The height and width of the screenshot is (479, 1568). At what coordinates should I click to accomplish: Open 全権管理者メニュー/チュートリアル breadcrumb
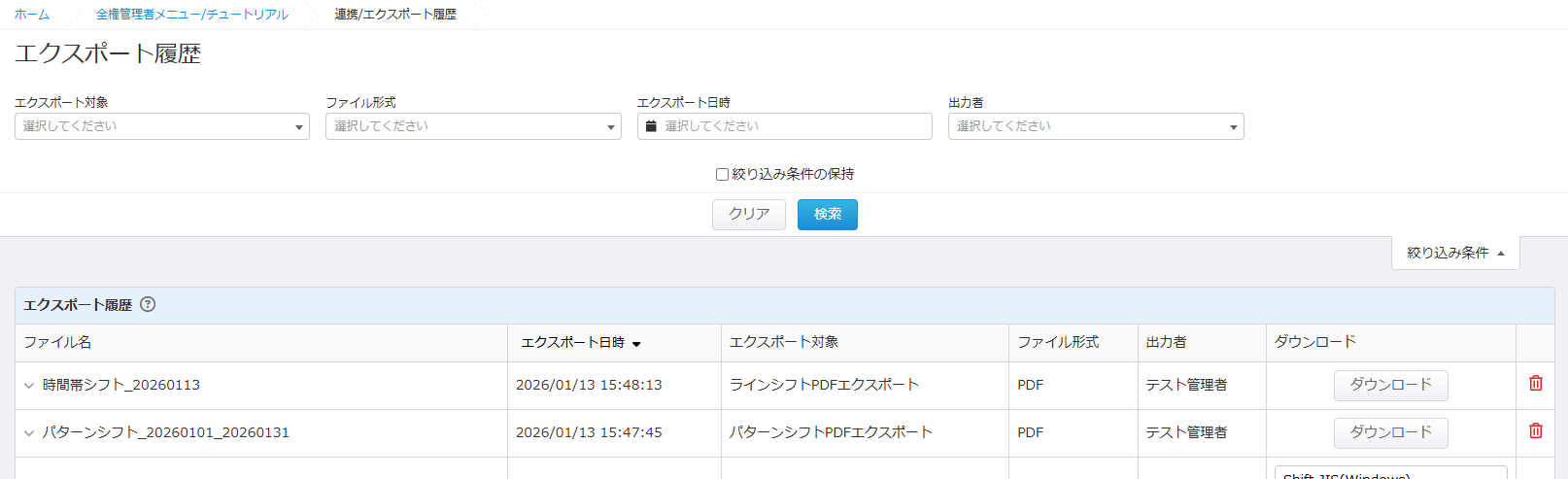point(191,15)
